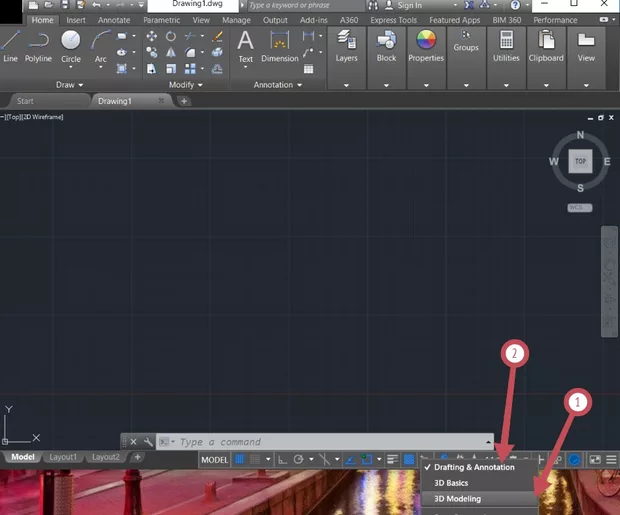Image resolution: width=620 pixels, height=515 pixels.
Task: Click the TOP face of the ViewCube
Action: 580,160
